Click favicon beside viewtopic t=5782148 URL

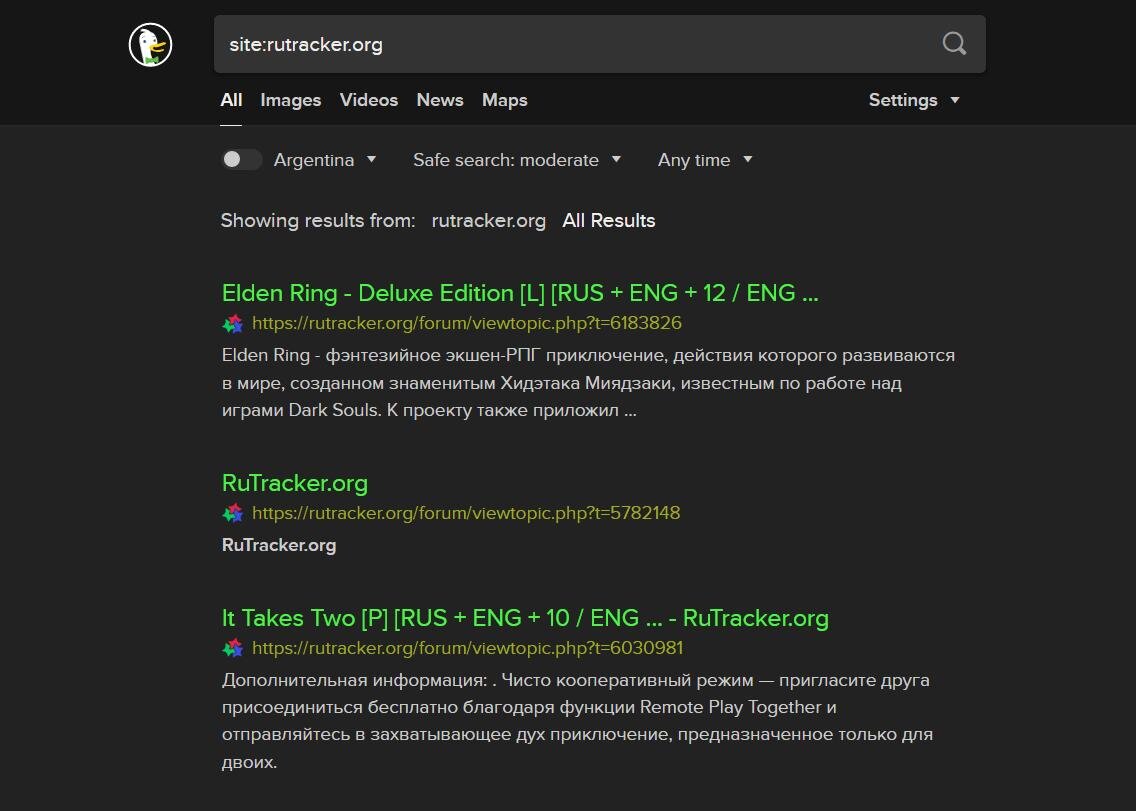pyautogui.click(x=233, y=514)
